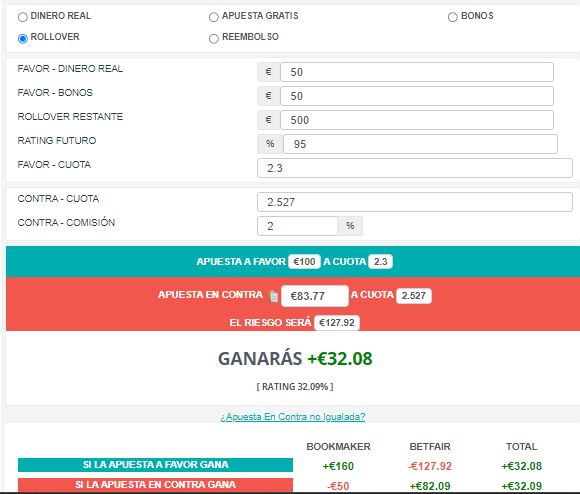Click the SI LA APUESTA EN CONTRA GANA bar
The height and width of the screenshot is (494, 580).
[x=155, y=485]
